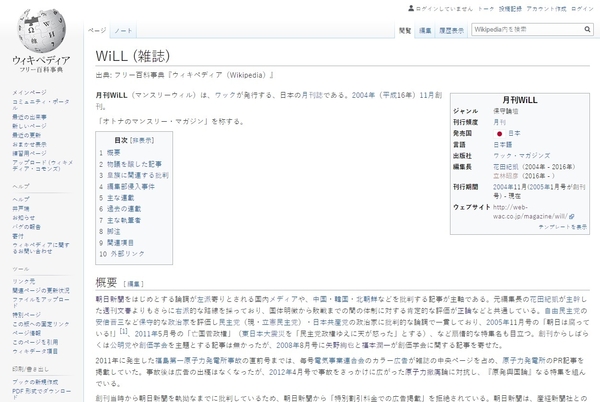Jump to contents item 1 概要
Image resolution: width=600 pixels, height=402 pixels.
[x=110, y=153]
